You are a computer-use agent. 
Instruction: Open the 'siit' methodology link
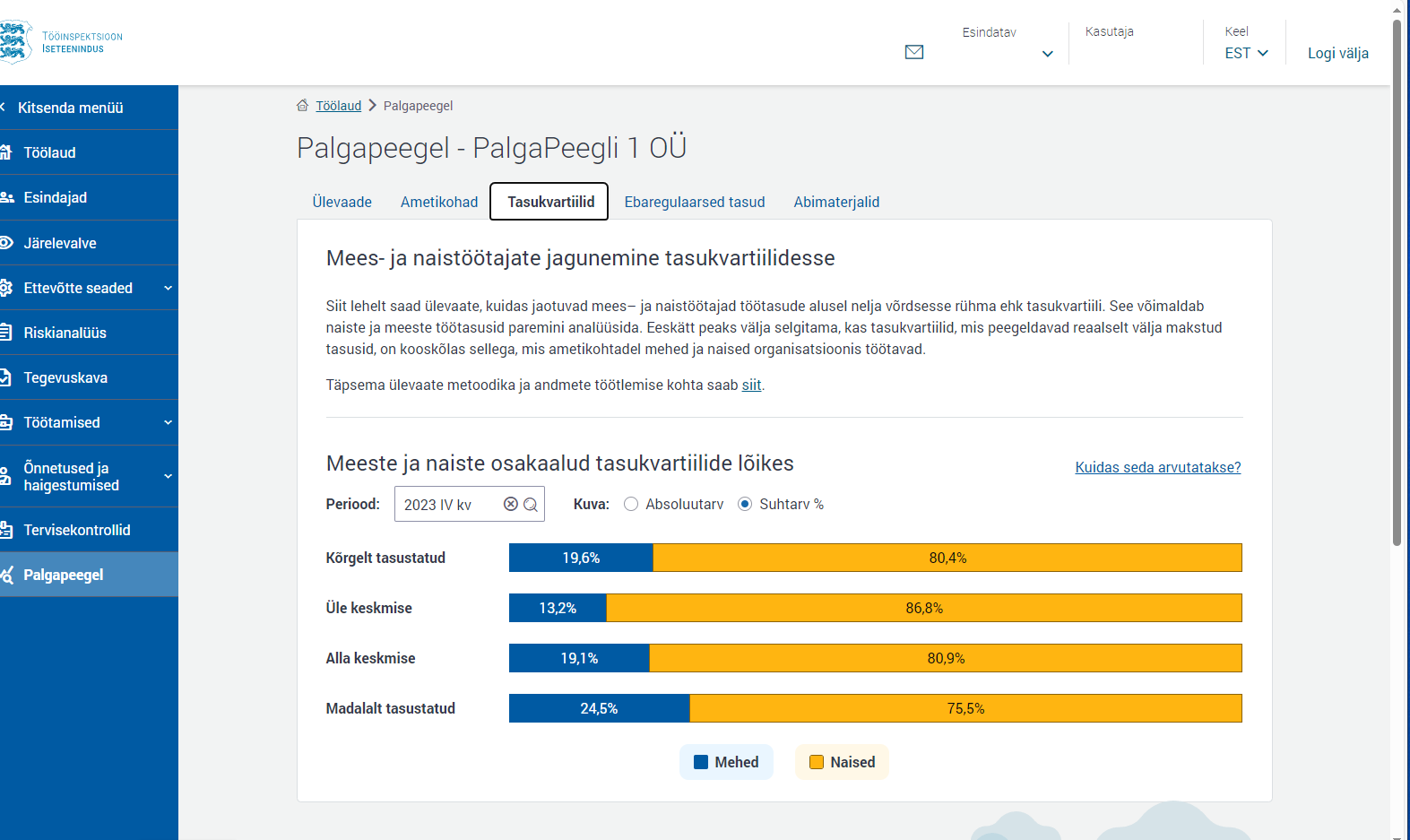(x=751, y=385)
